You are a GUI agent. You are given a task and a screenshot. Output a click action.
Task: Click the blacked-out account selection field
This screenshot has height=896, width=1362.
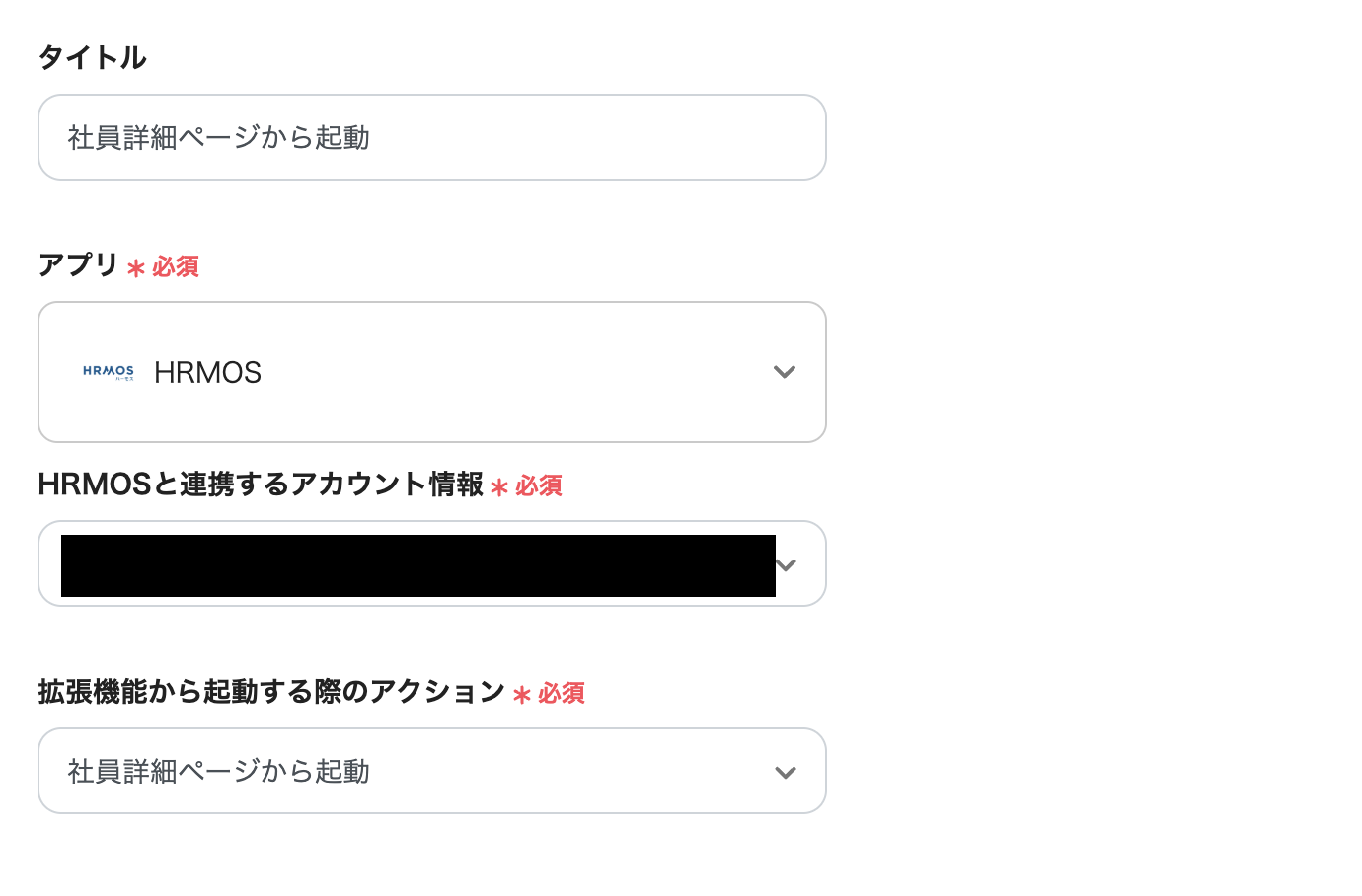point(417,565)
